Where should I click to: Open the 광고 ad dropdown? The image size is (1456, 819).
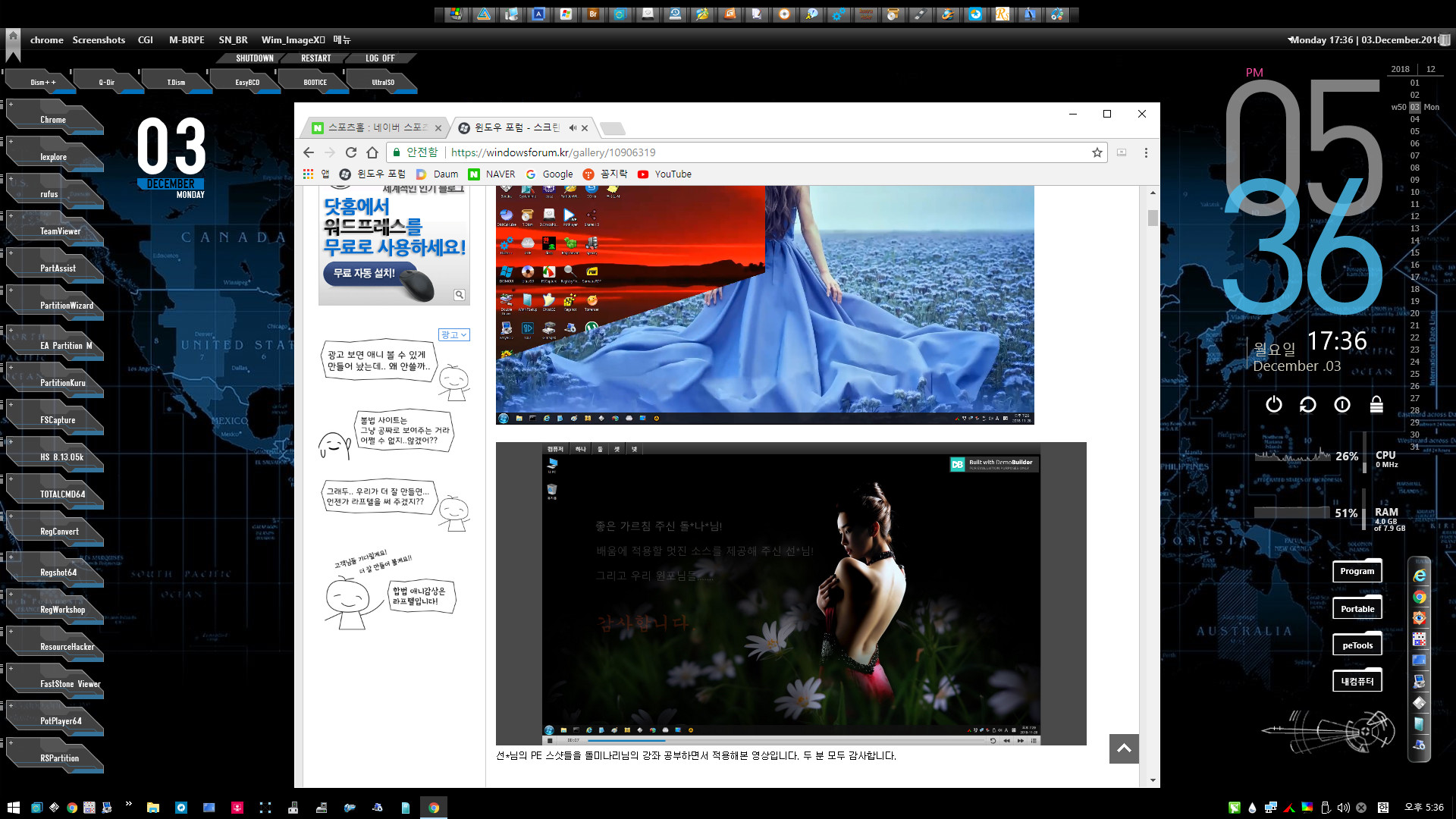coord(454,334)
